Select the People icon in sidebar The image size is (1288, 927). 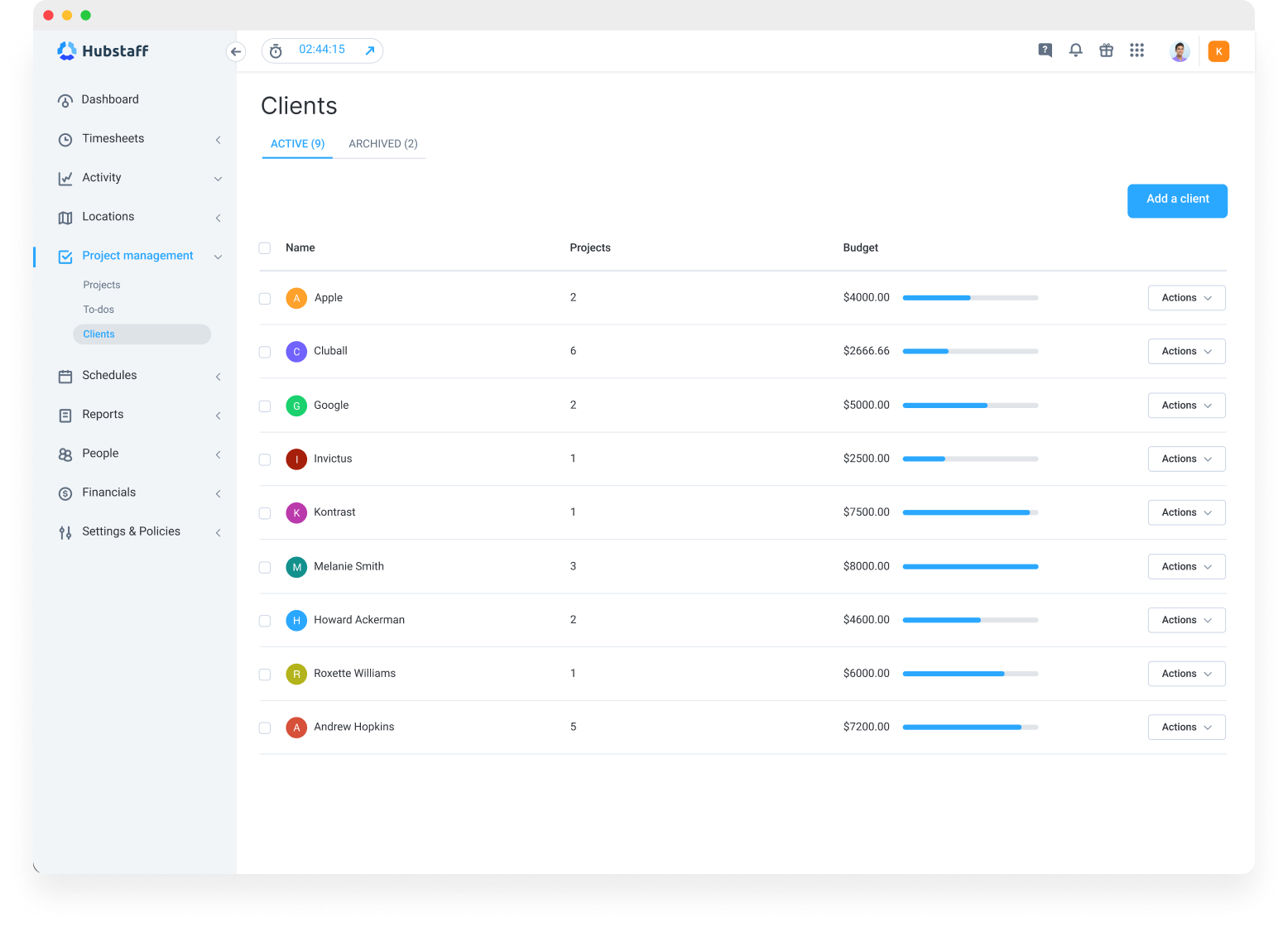point(65,454)
